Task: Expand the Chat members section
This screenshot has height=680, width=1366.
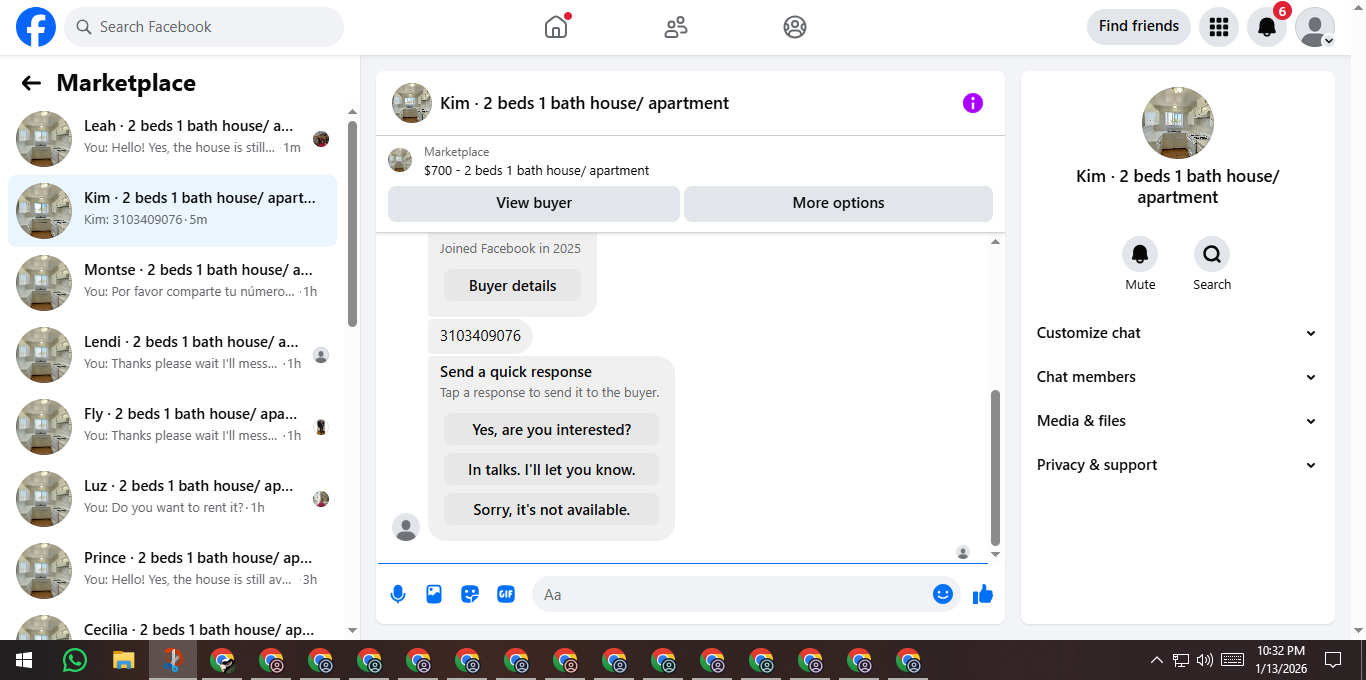Action: pyautogui.click(x=1177, y=377)
